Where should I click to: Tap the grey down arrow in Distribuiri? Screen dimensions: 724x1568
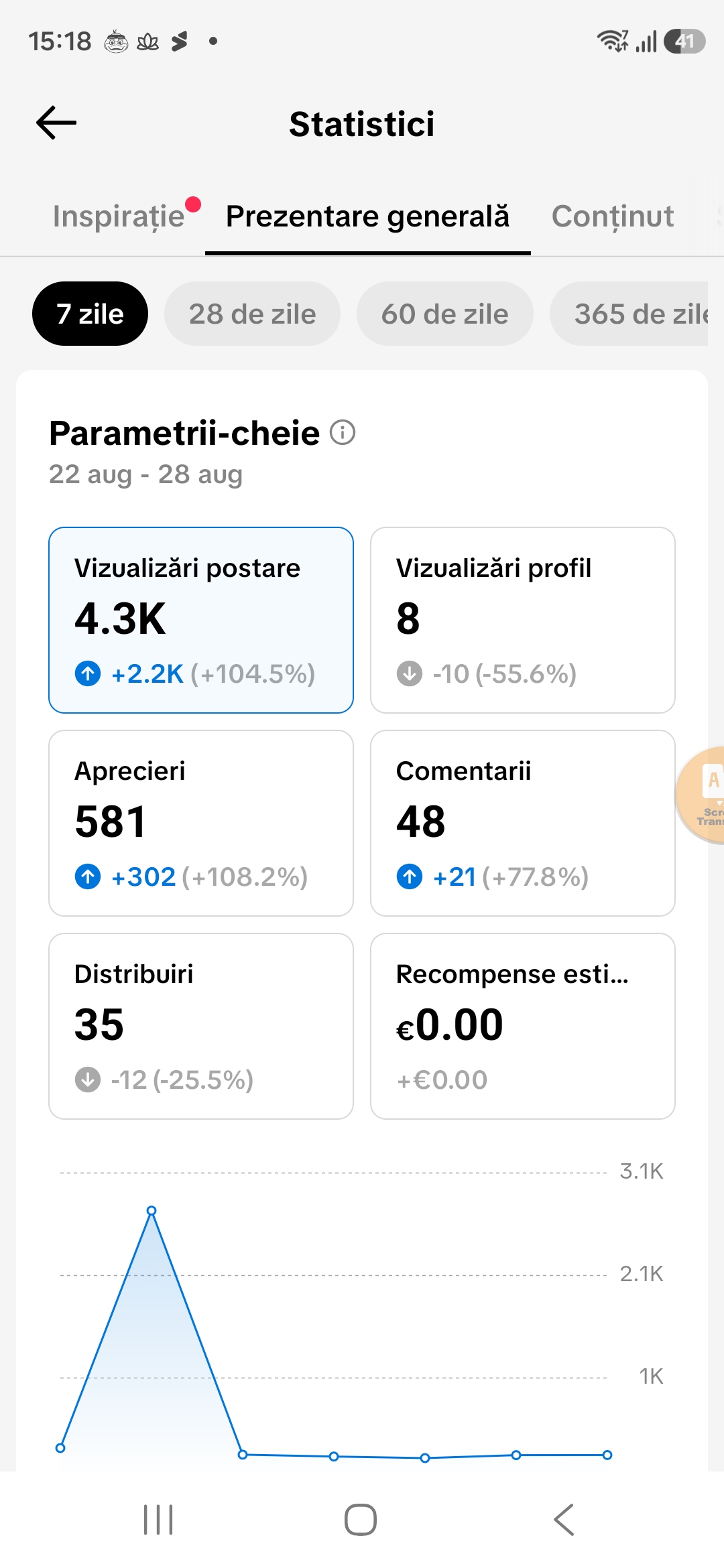[x=88, y=1080]
